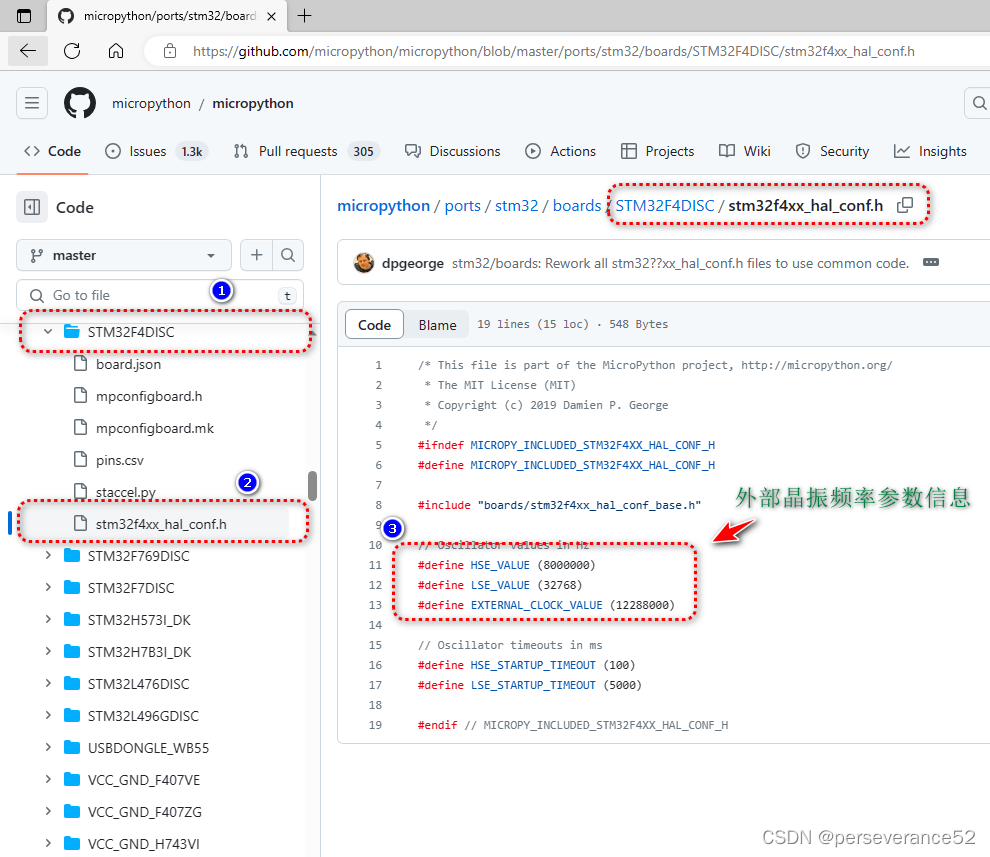Expand the STM32F7DISC folder

(x=48, y=587)
